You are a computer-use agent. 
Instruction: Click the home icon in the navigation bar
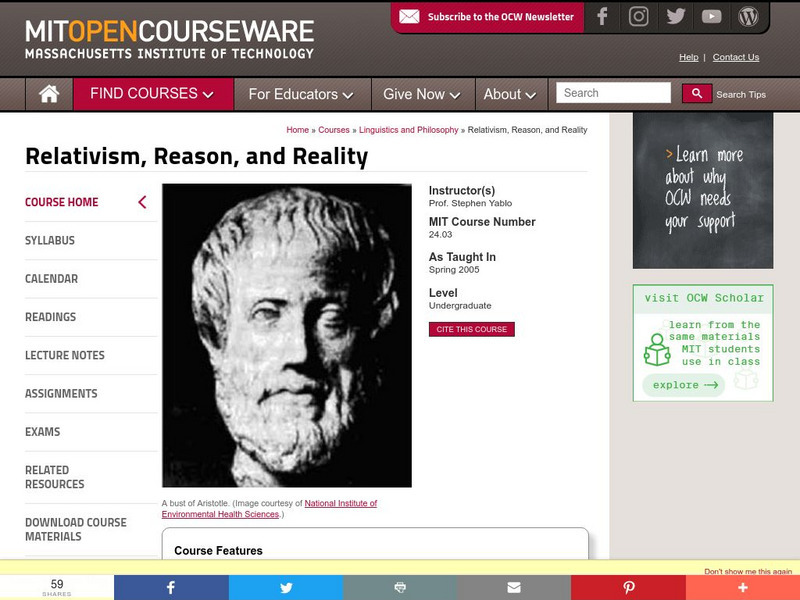tap(47, 93)
